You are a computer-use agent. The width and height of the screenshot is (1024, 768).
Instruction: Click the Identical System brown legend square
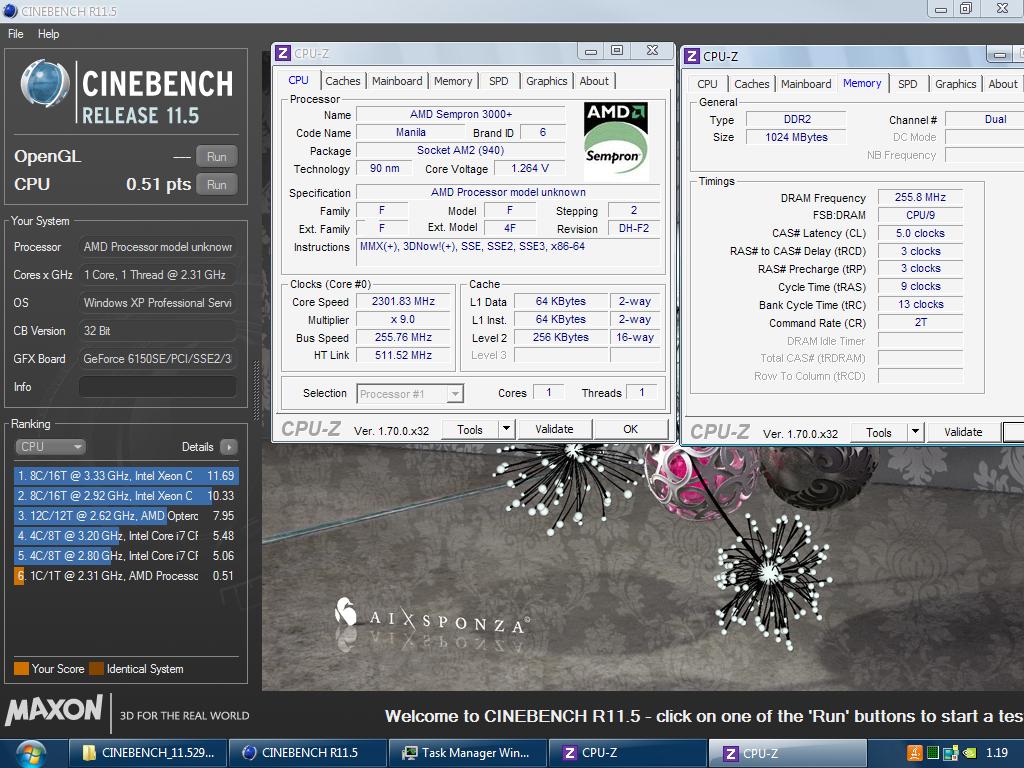click(97, 669)
